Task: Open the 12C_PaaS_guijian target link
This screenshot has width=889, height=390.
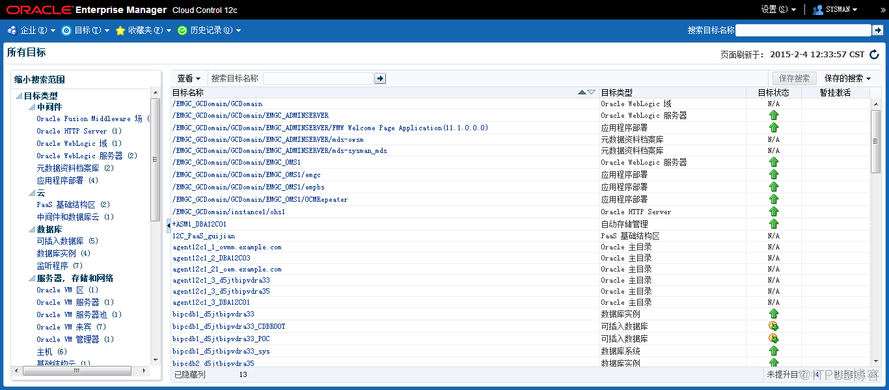Action: pyautogui.click(x=204, y=236)
